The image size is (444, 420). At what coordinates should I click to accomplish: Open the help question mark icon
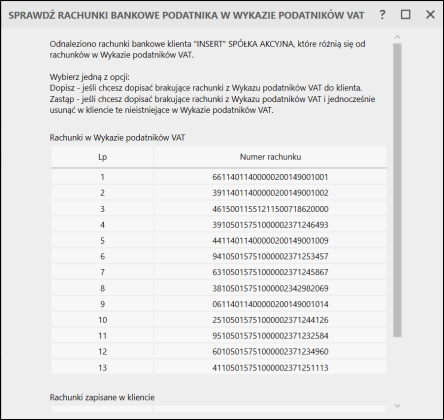[x=382, y=15]
